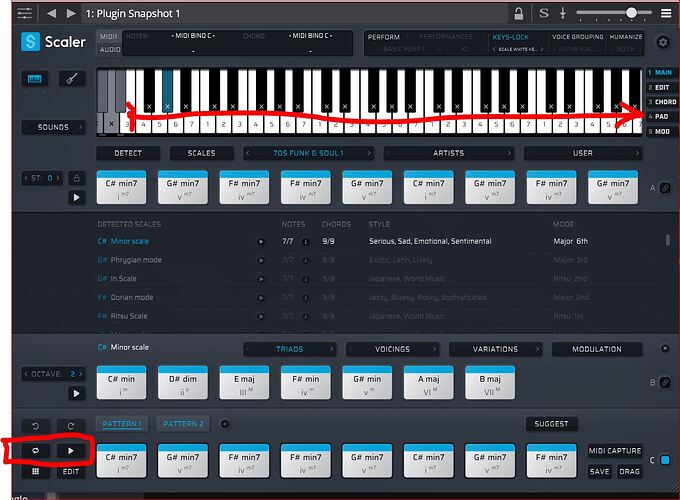Open the PAD page tab
680x500 pixels.
click(660, 116)
